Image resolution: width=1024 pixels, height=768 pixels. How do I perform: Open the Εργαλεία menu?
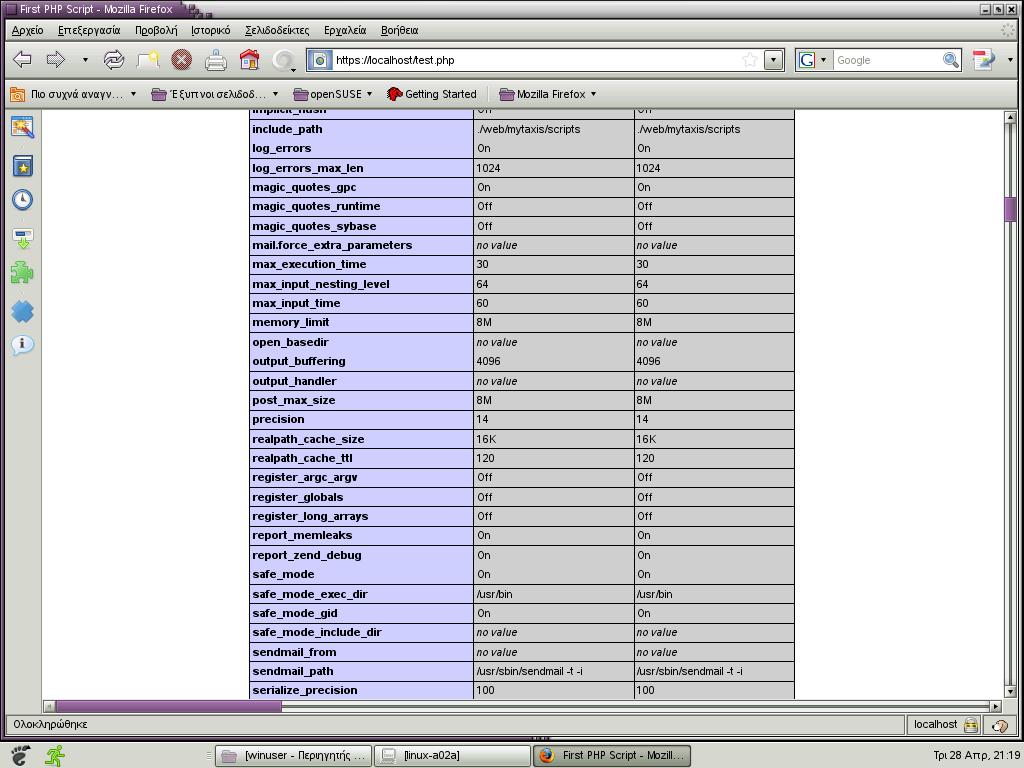[x=345, y=30]
